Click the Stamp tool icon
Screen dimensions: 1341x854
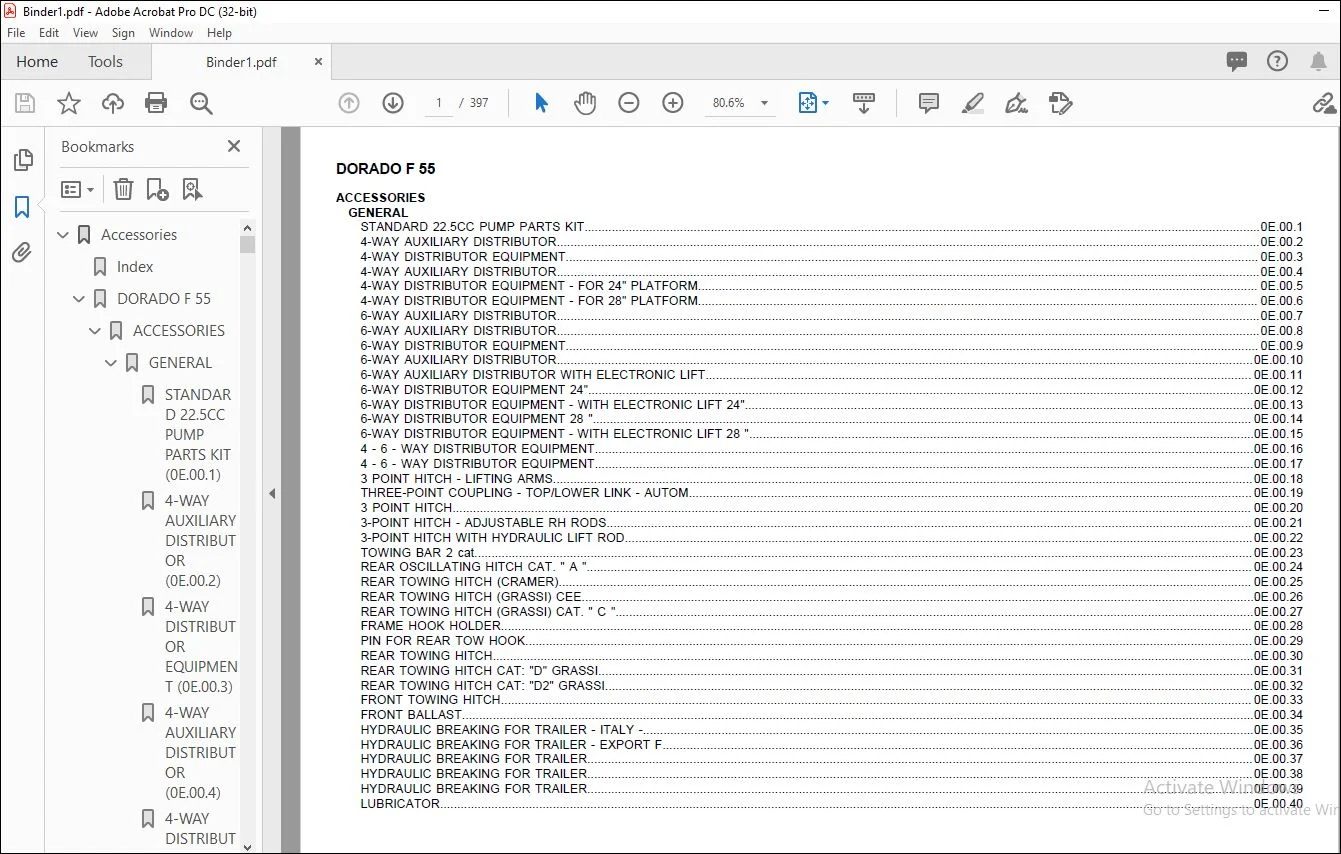(x=1061, y=103)
